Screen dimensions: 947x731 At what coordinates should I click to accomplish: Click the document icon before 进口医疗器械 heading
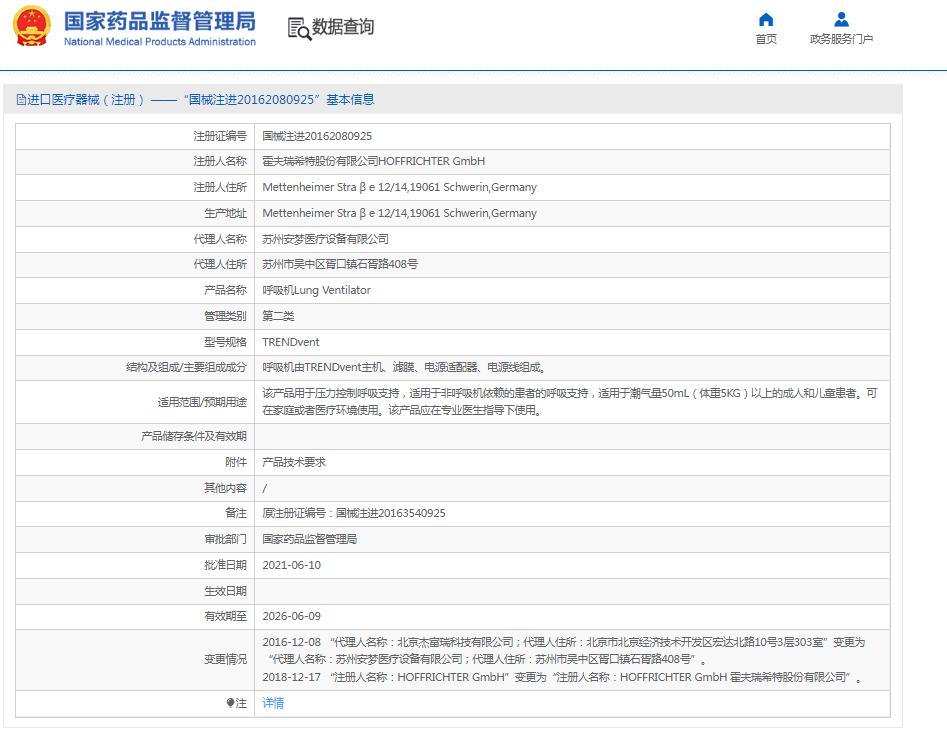pyautogui.click(x=20, y=99)
